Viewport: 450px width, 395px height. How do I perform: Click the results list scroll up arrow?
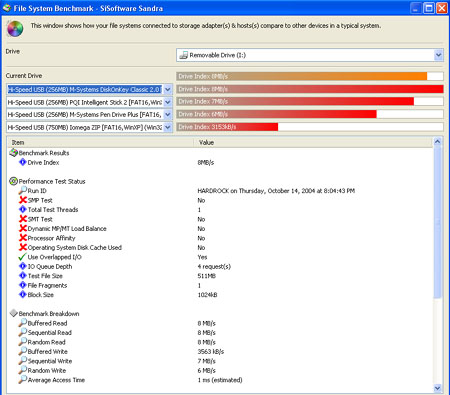pos(438,142)
